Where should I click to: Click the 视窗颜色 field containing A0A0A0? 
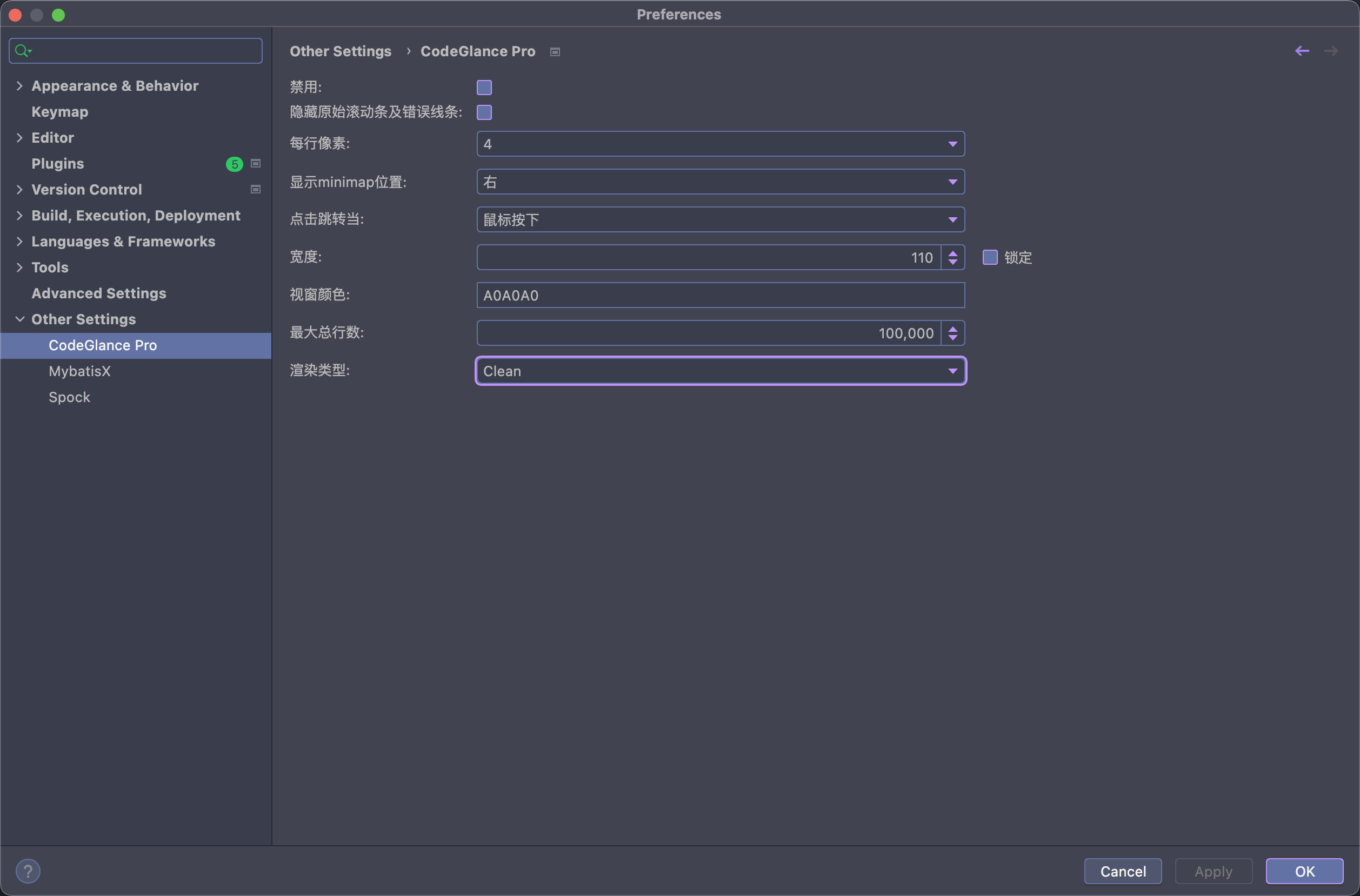pyautogui.click(x=720, y=295)
